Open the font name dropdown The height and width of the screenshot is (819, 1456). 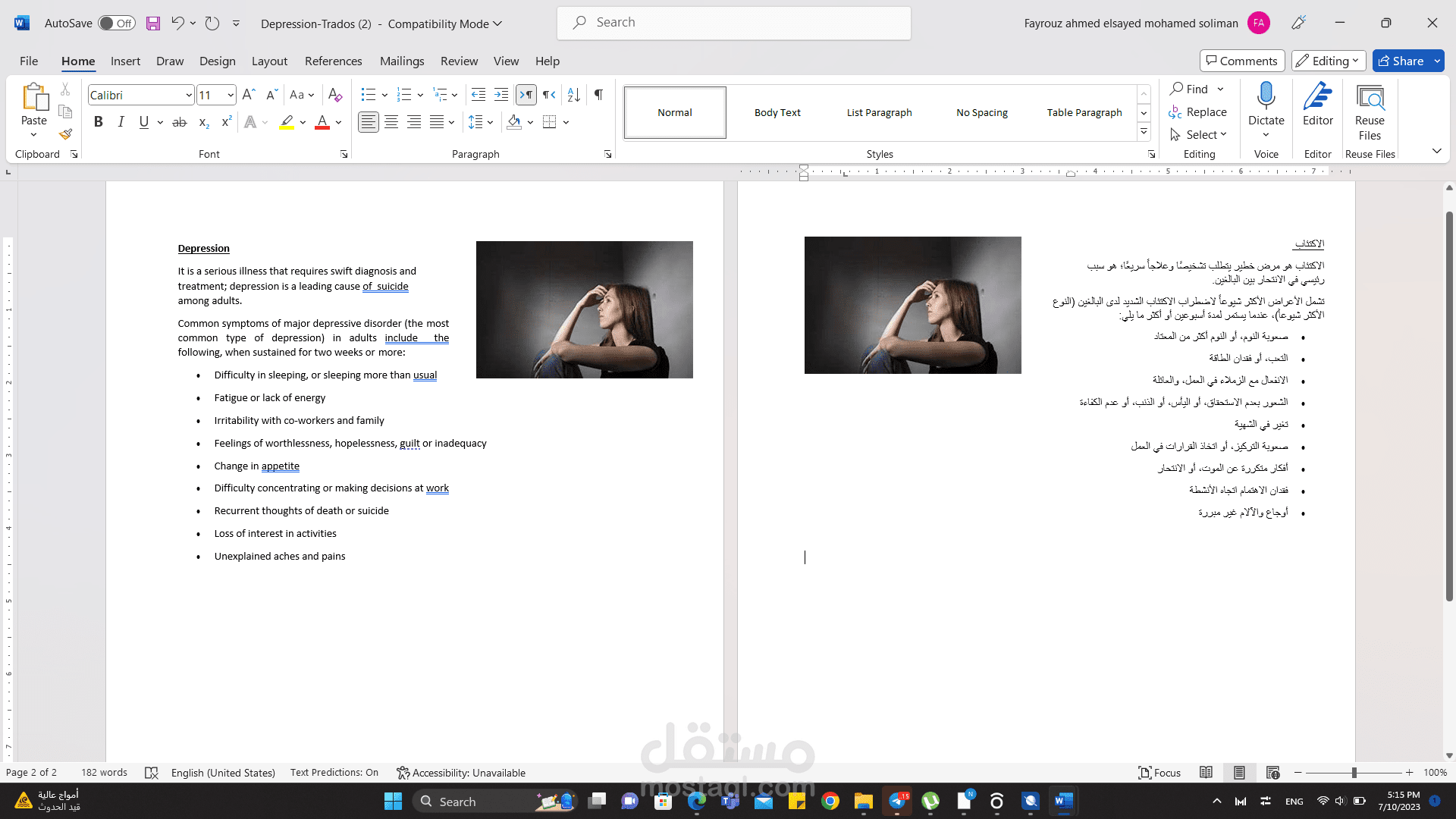click(x=189, y=96)
